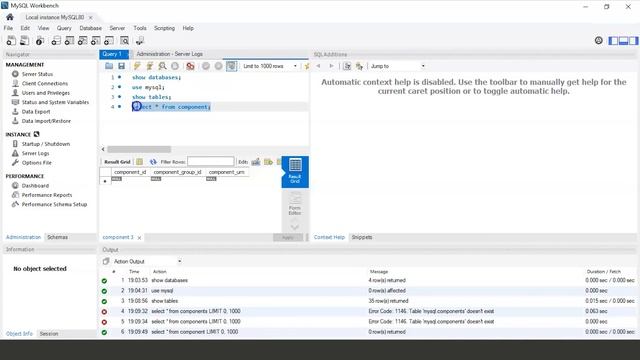Open the Action Output dropdown
640x360 pixels.
point(147,261)
